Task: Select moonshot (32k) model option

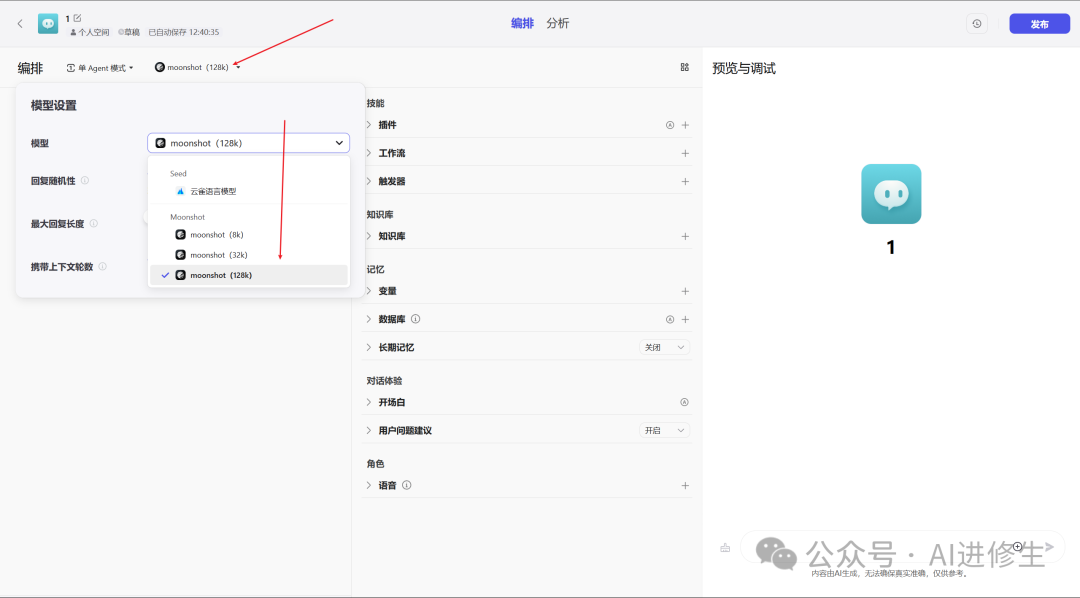Action: pos(249,255)
